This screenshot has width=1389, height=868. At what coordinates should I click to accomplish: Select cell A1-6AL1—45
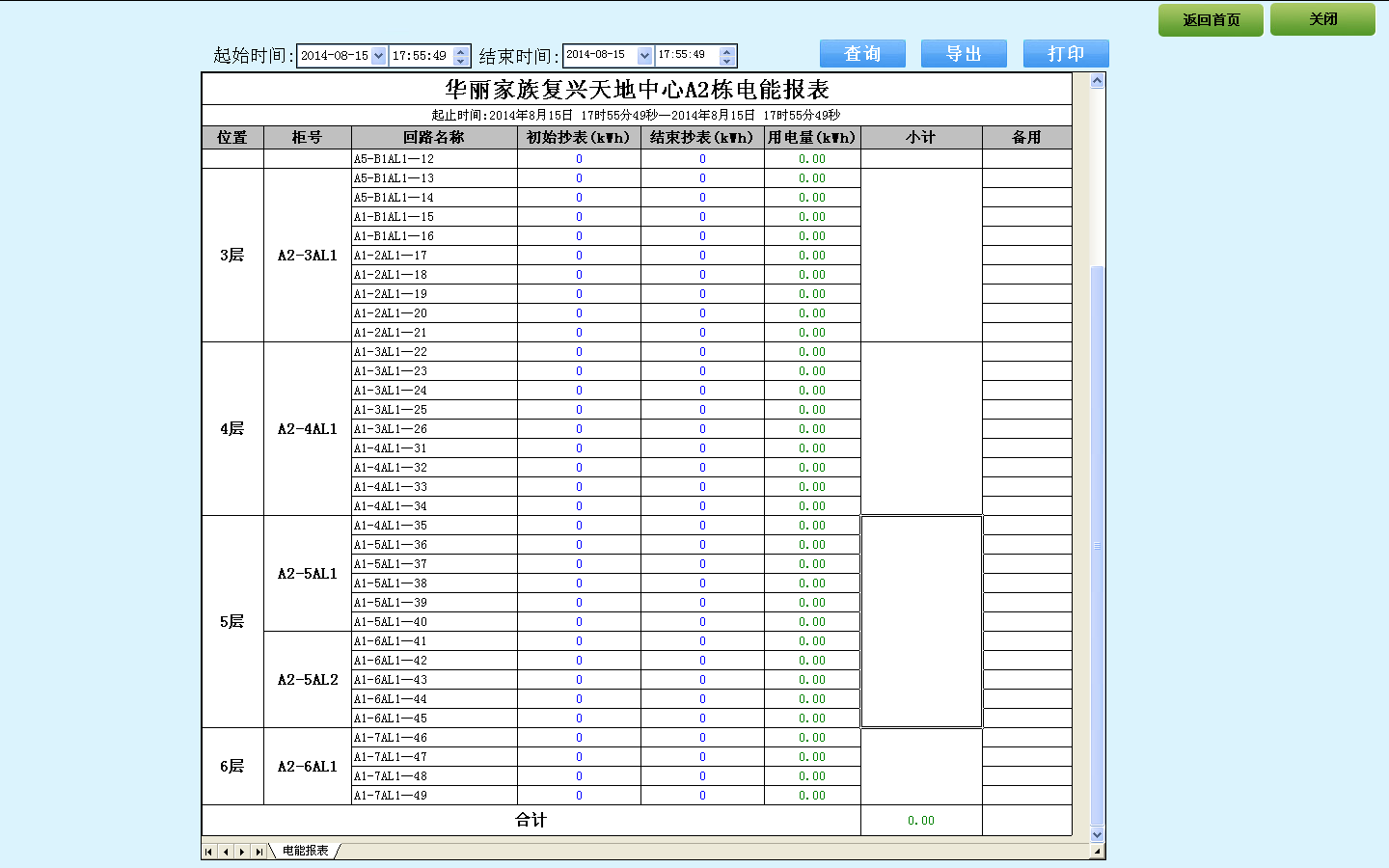pyautogui.click(x=434, y=719)
